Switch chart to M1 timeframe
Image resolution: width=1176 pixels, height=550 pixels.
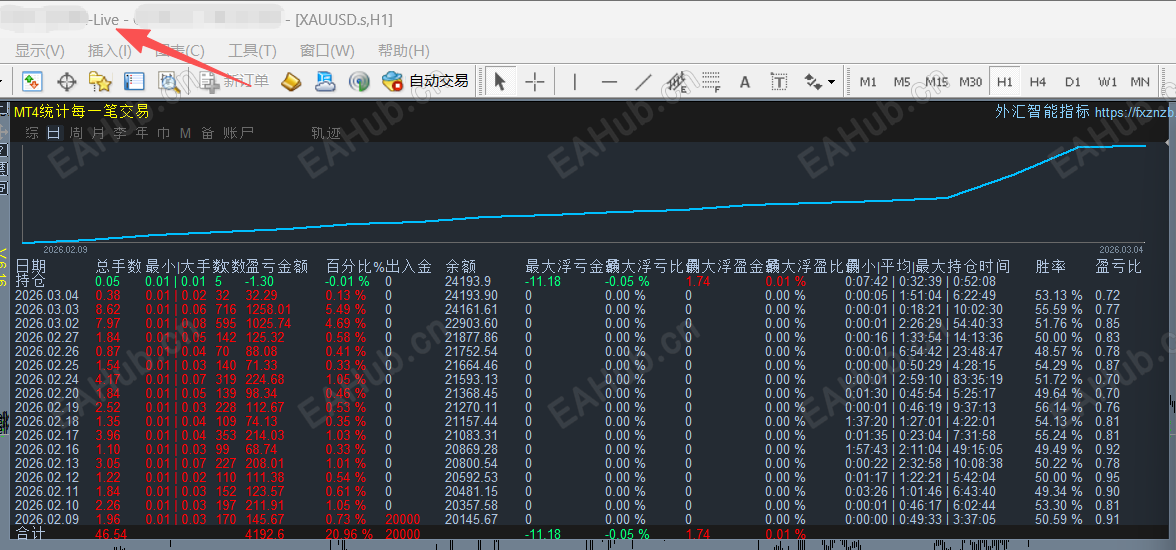[x=868, y=82]
